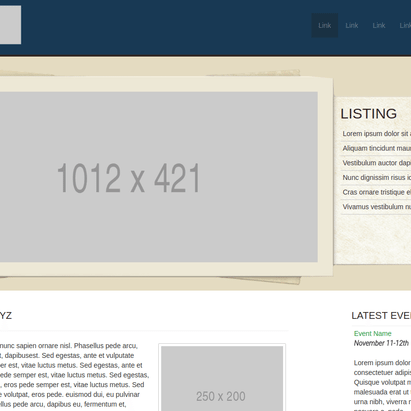Click the gray logo placeholder in header
Viewport: 411px width, 411px height.
(10, 25)
